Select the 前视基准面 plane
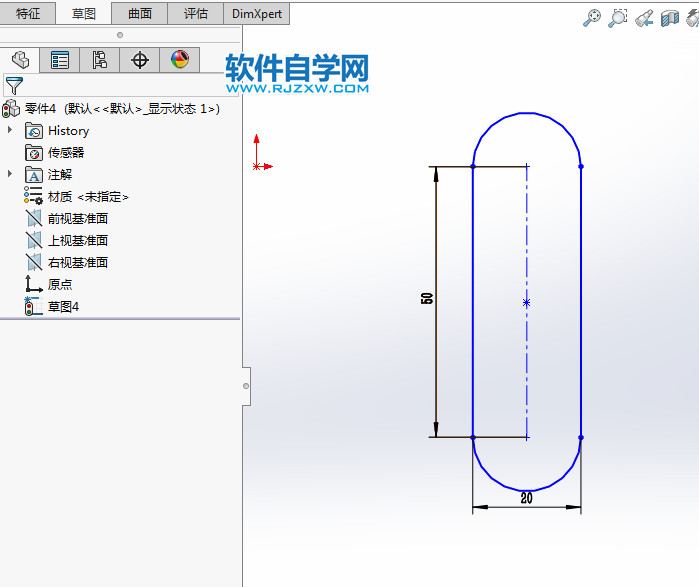The width and height of the screenshot is (699, 587). click(78, 218)
